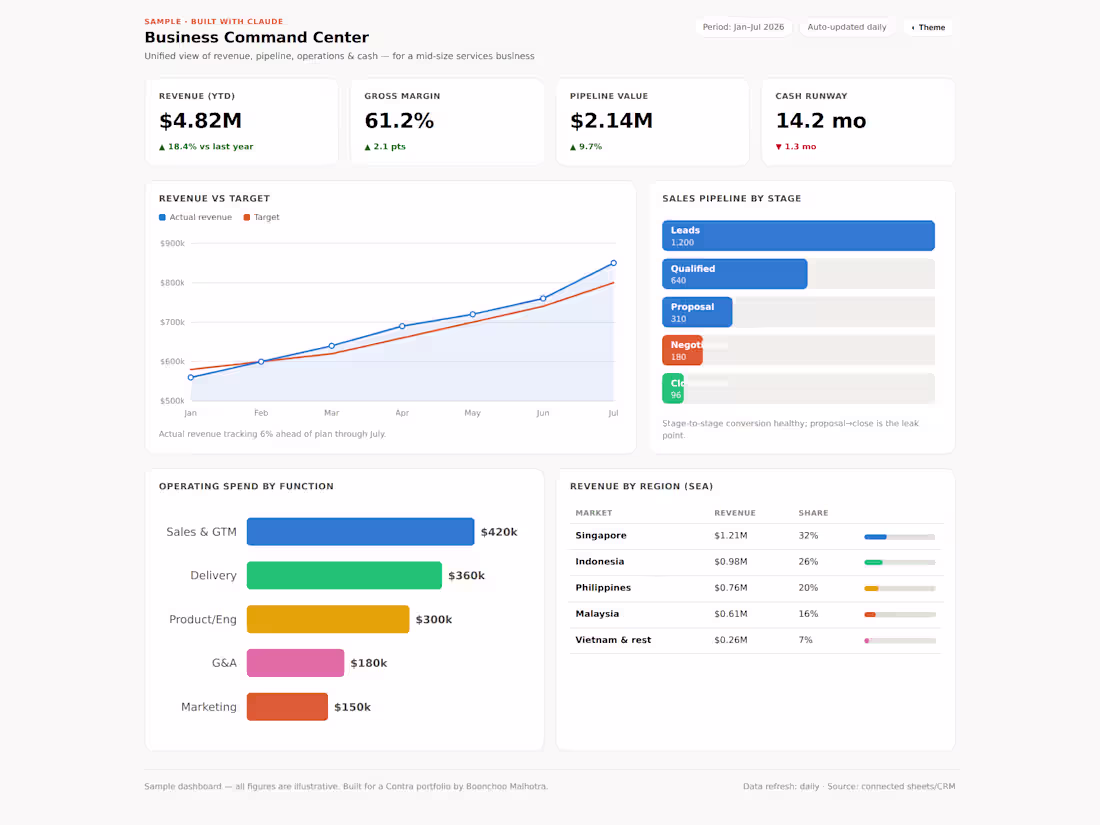Select the Apr data point on revenue chart
1100x825 pixels.
(402, 326)
